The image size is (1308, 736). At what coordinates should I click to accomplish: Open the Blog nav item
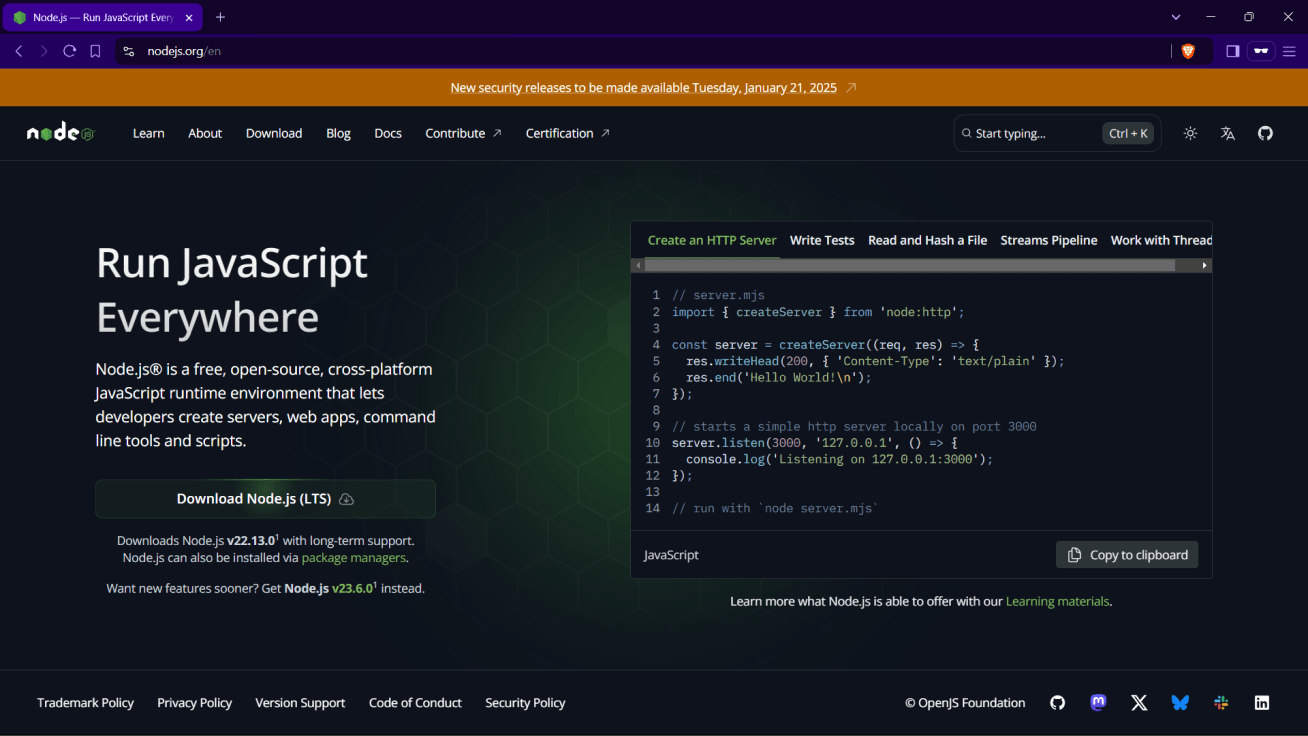pos(338,133)
